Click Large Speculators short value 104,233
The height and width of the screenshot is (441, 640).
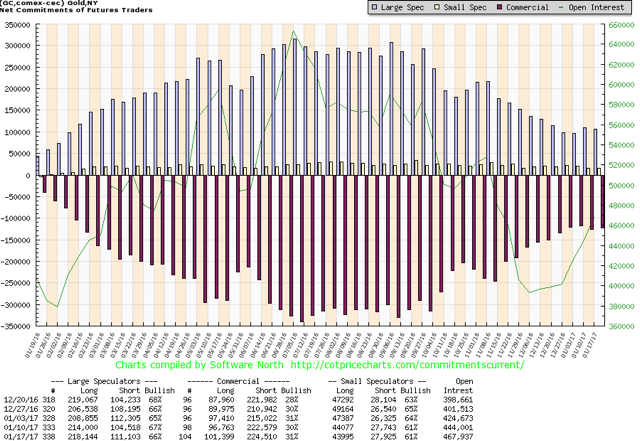click(x=125, y=400)
